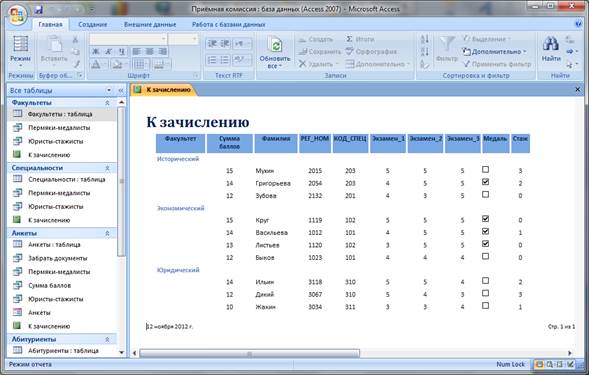The height and width of the screenshot is (375, 589).
Task: Toggle underline Ч formatting
Action: pyautogui.click(x=121, y=51)
